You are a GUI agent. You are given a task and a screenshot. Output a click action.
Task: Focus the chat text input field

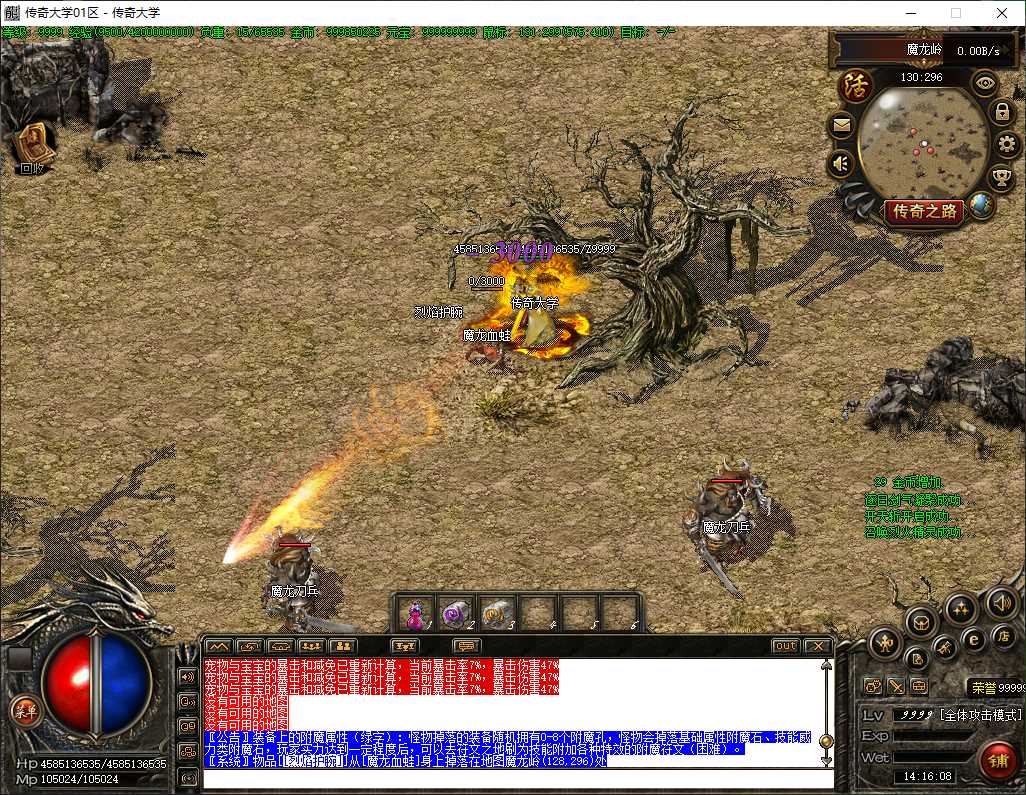(518, 779)
